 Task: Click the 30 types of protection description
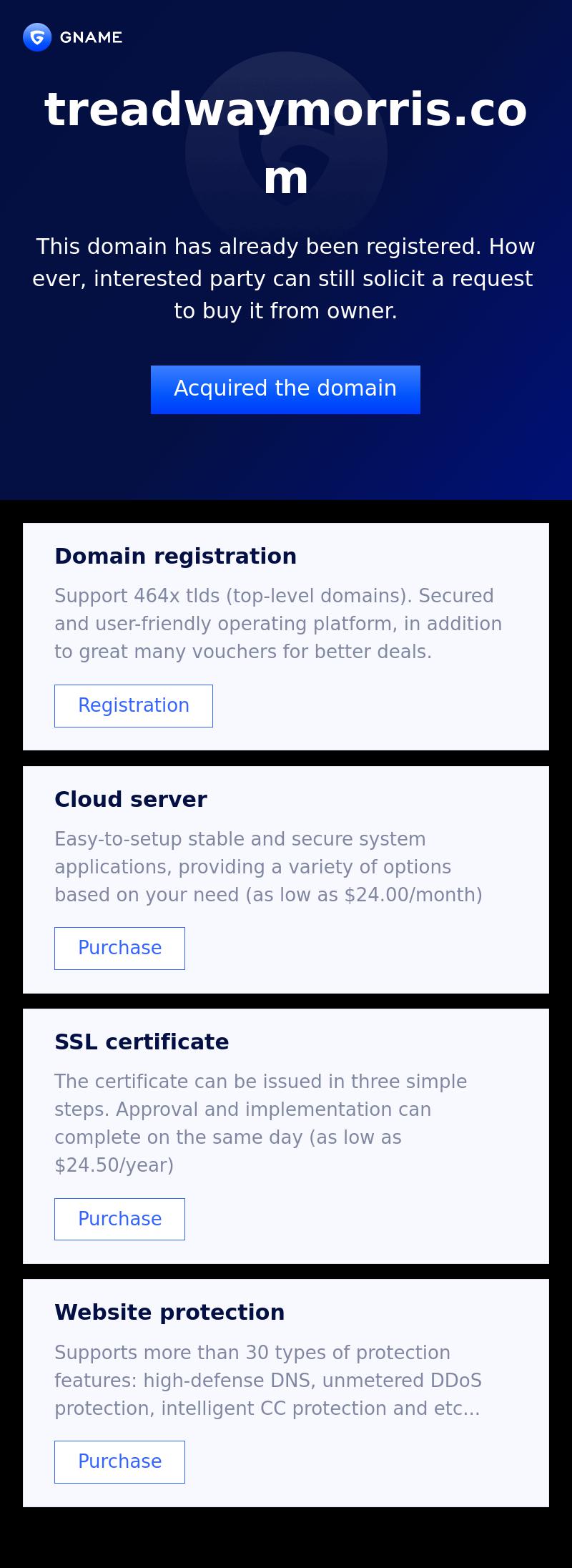268,1380
